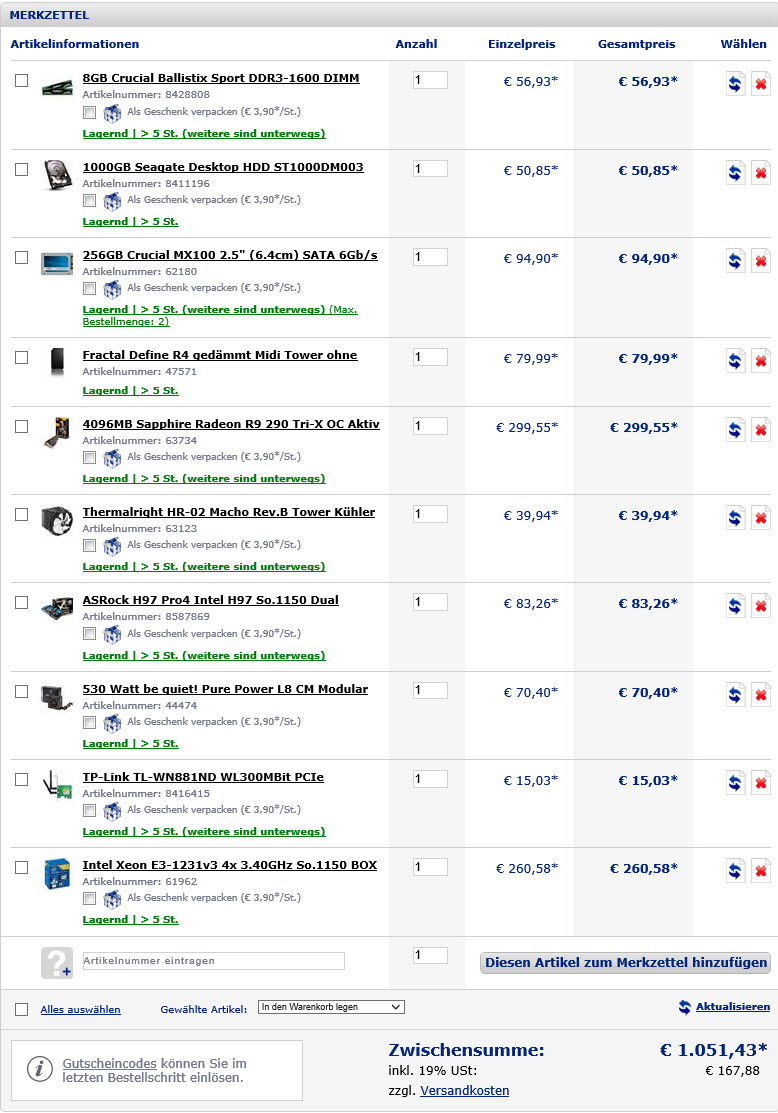The height and width of the screenshot is (1113, 778).
Task: Delete the TP-Link WLAN card entry
Action: tap(761, 782)
